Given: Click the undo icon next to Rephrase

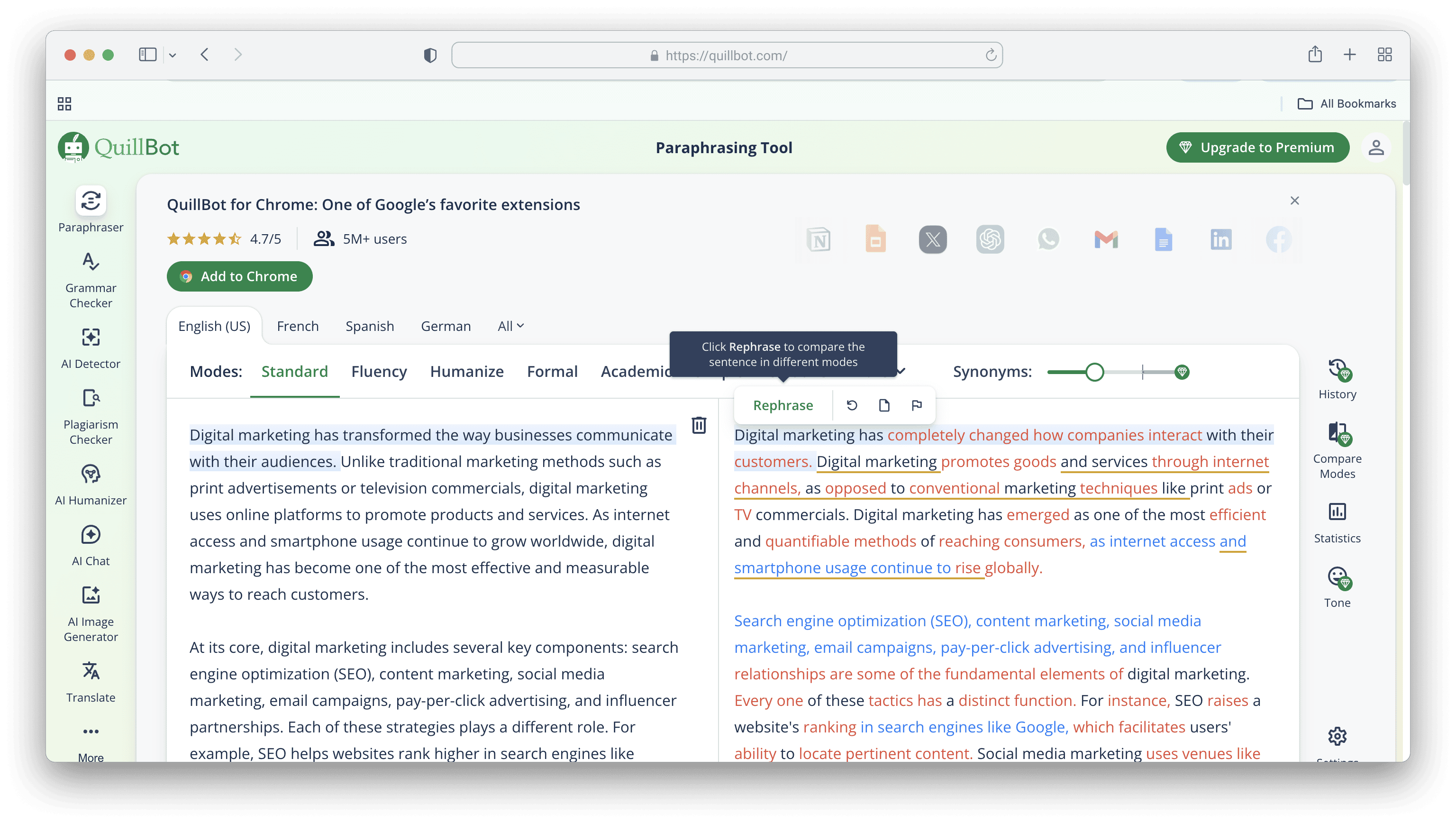Looking at the screenshot, I should [x=852, y=405].
